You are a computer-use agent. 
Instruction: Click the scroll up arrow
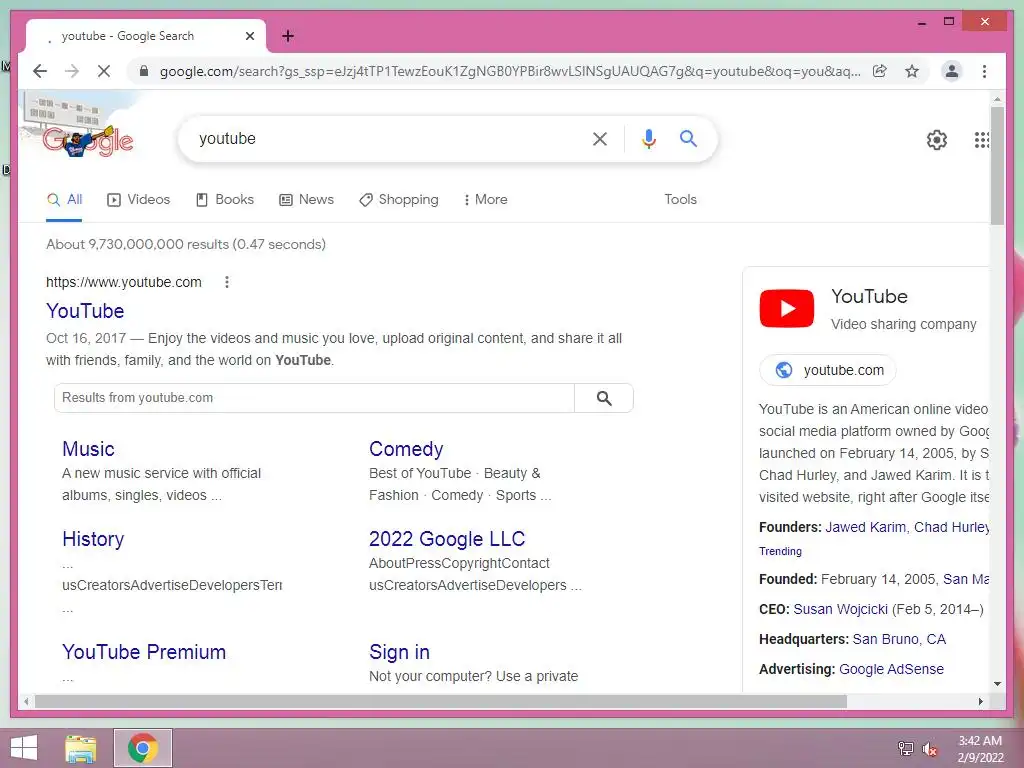(x=997, y=99)
